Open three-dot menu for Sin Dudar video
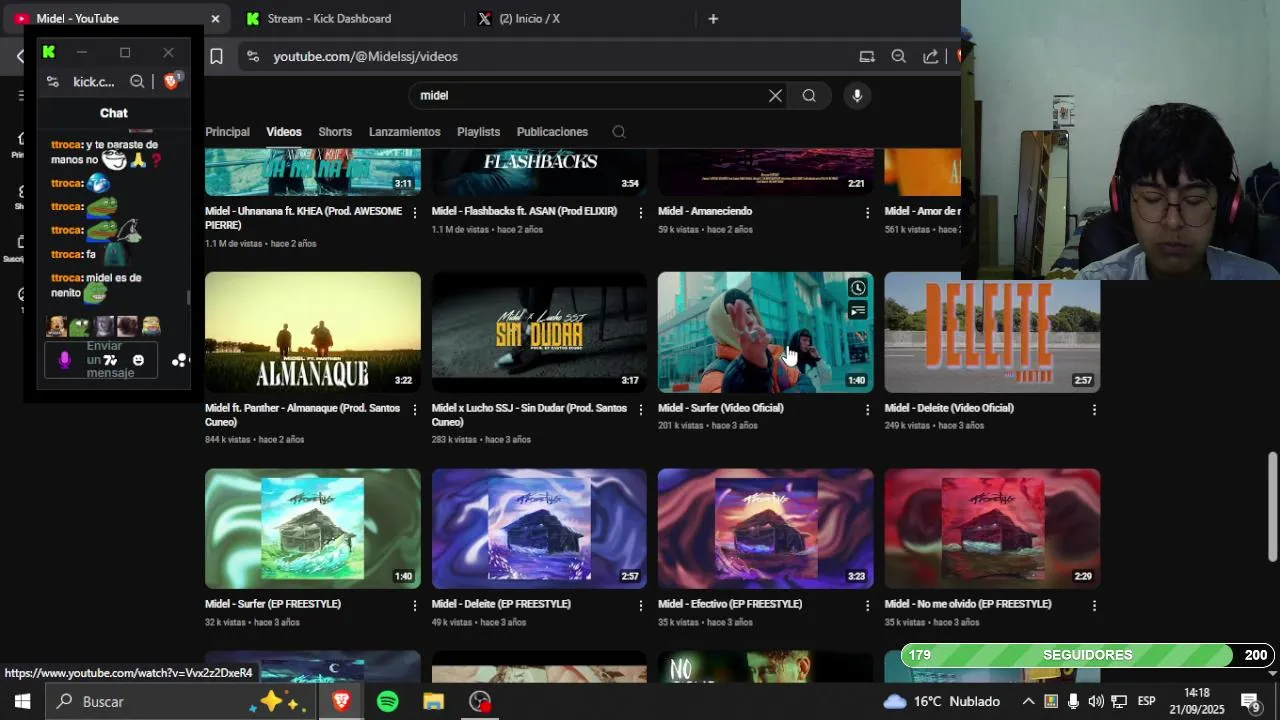This screenshot has width=1280, height=720. pos(641,410)
